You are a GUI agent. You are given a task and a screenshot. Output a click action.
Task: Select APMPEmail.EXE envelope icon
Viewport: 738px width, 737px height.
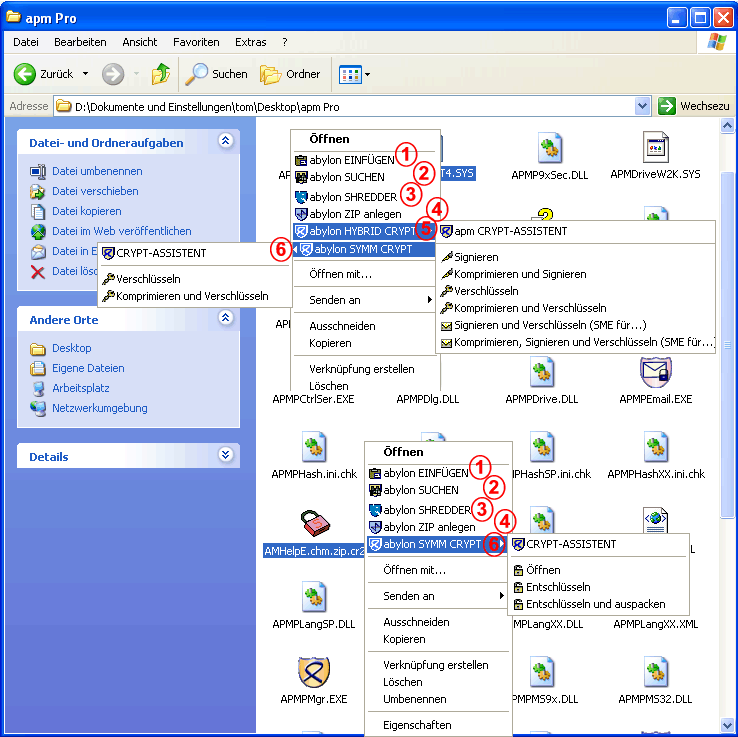(x=656, y=372)
